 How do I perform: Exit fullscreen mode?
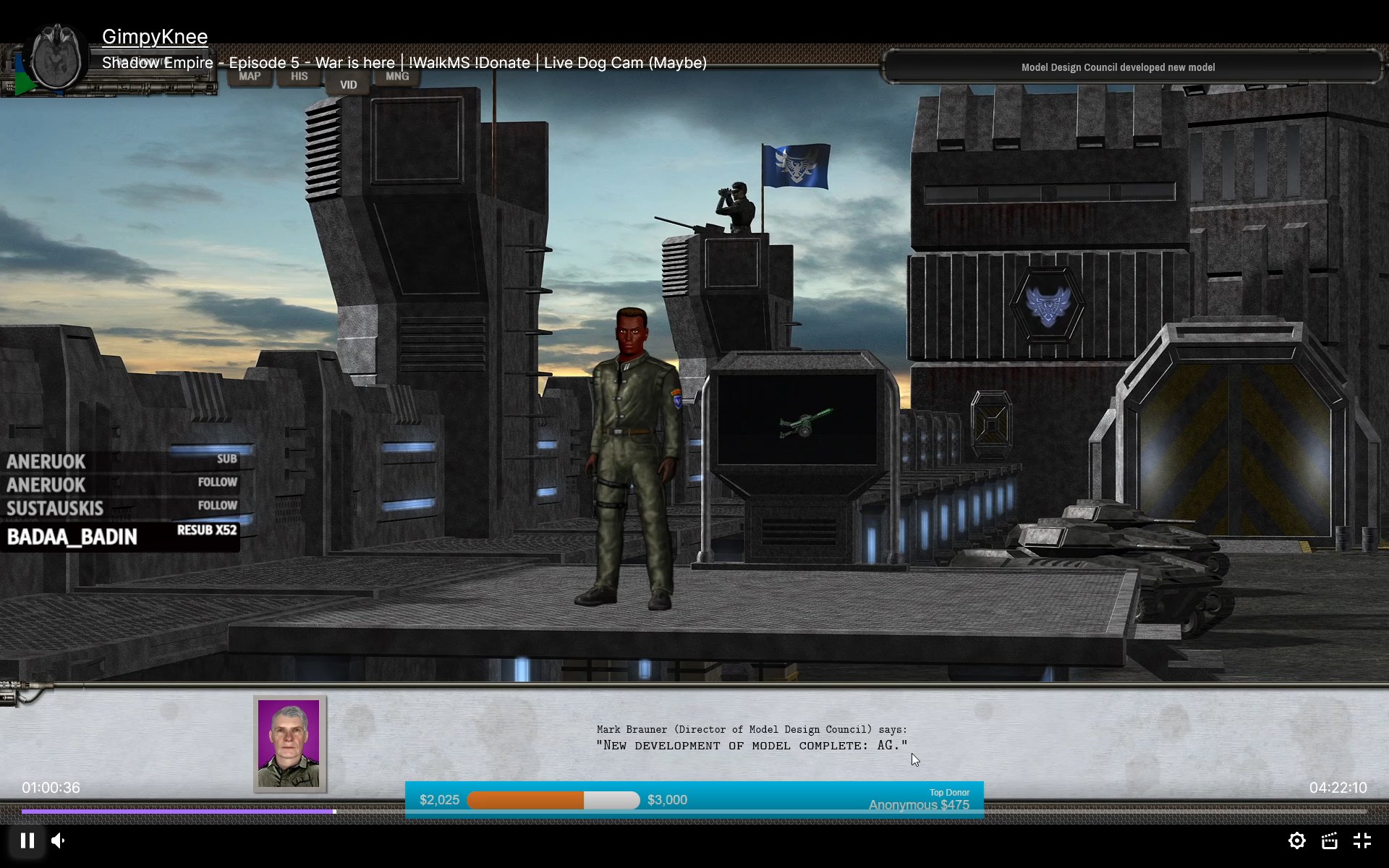[x=1362, y=841]
